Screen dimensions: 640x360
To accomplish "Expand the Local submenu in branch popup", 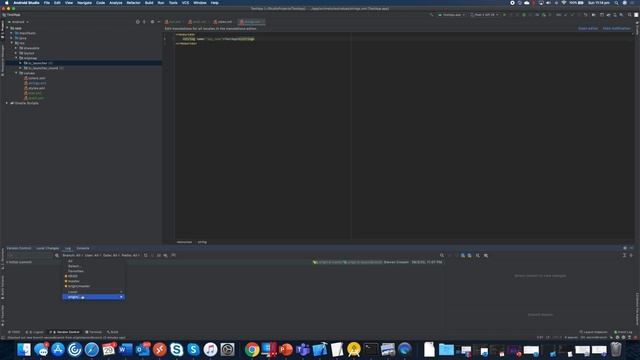I will (x=93, y=292).
